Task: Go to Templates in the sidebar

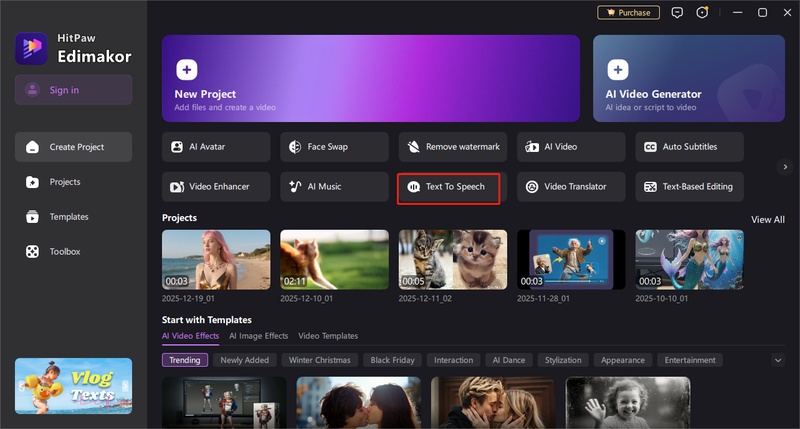Action: point(69,217)
